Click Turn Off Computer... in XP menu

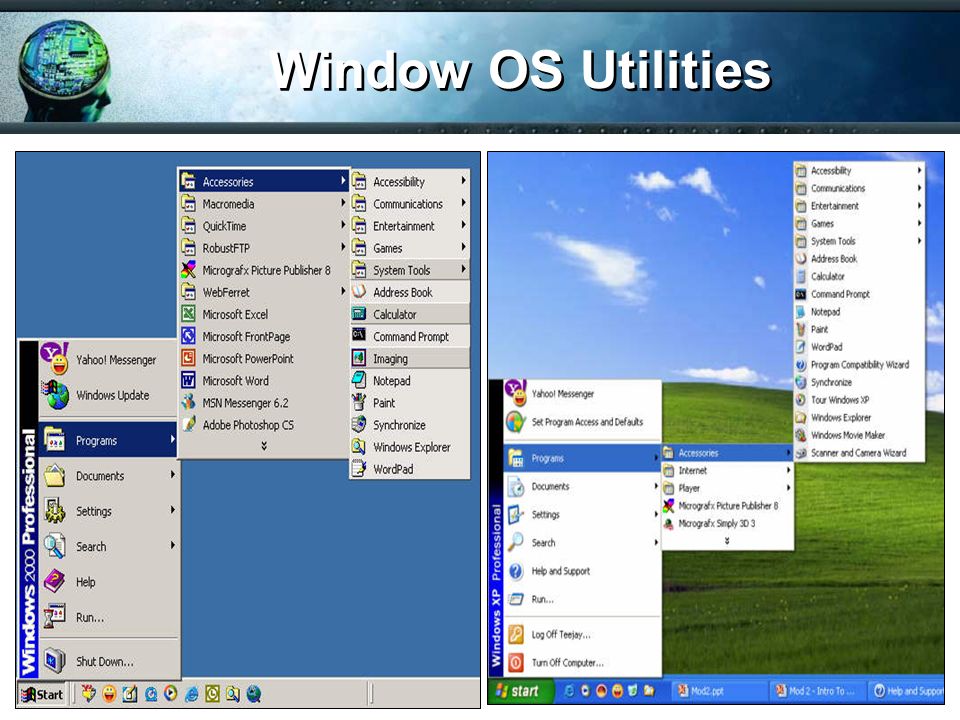(x=582, y=662)
